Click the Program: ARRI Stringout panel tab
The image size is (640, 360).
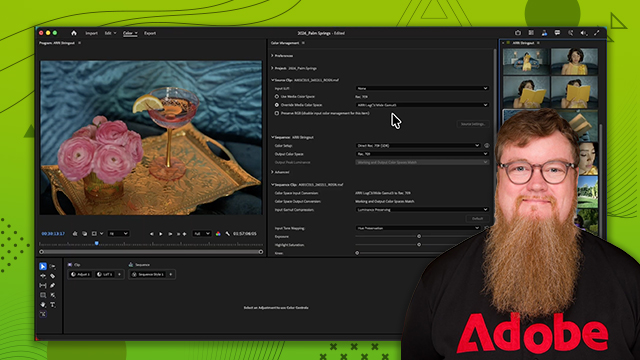(57, 43)
